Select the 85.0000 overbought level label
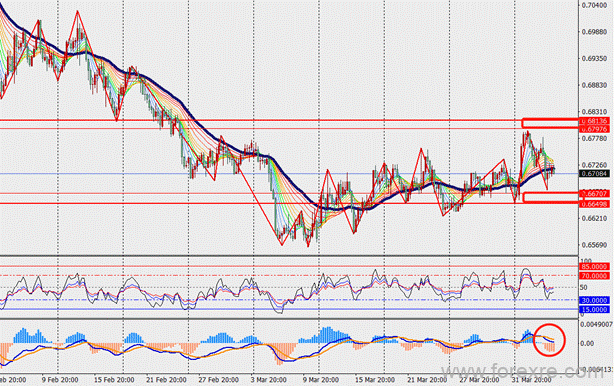This screenshot has width=614, height=386. 594,267
